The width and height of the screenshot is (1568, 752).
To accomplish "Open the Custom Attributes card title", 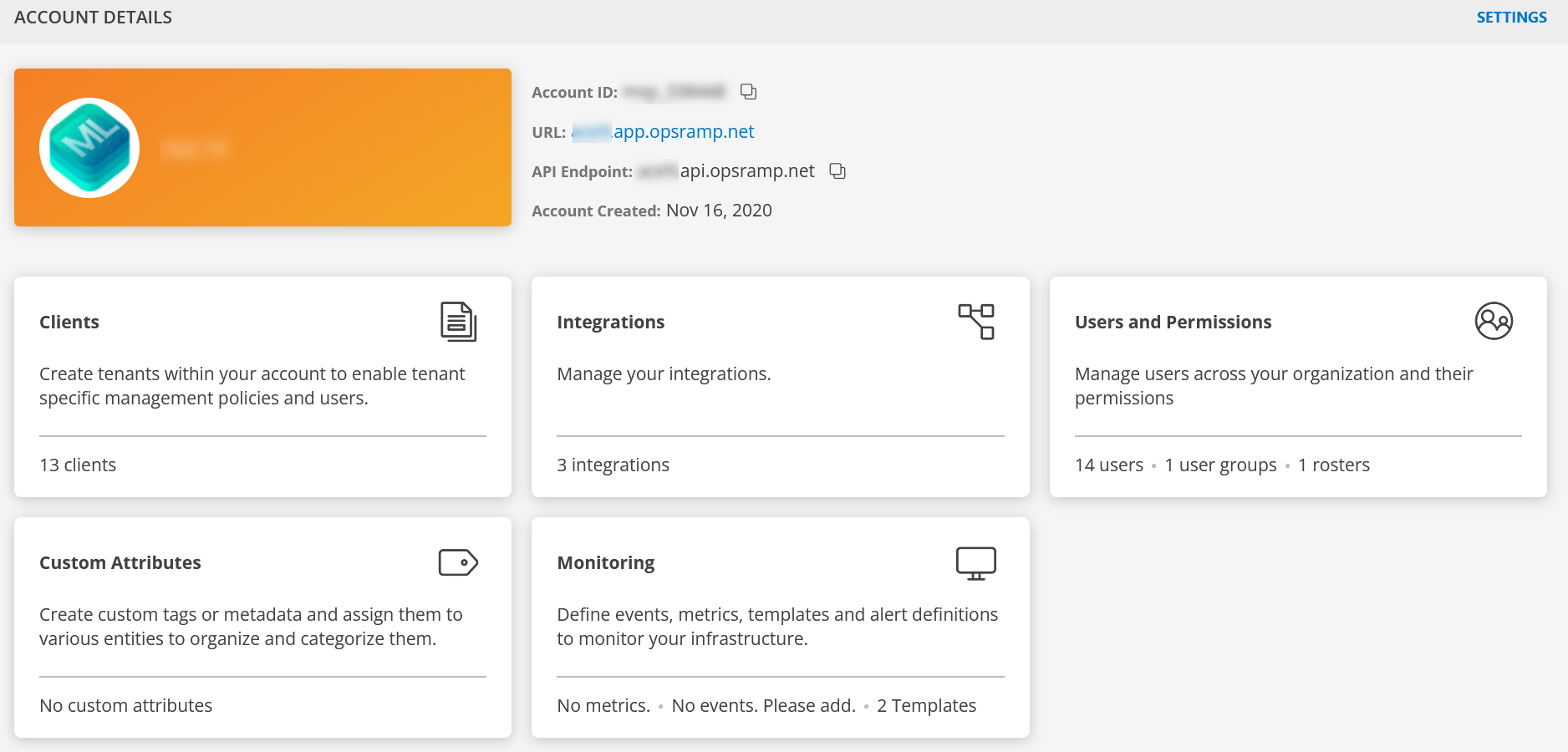I will (120, 563).
